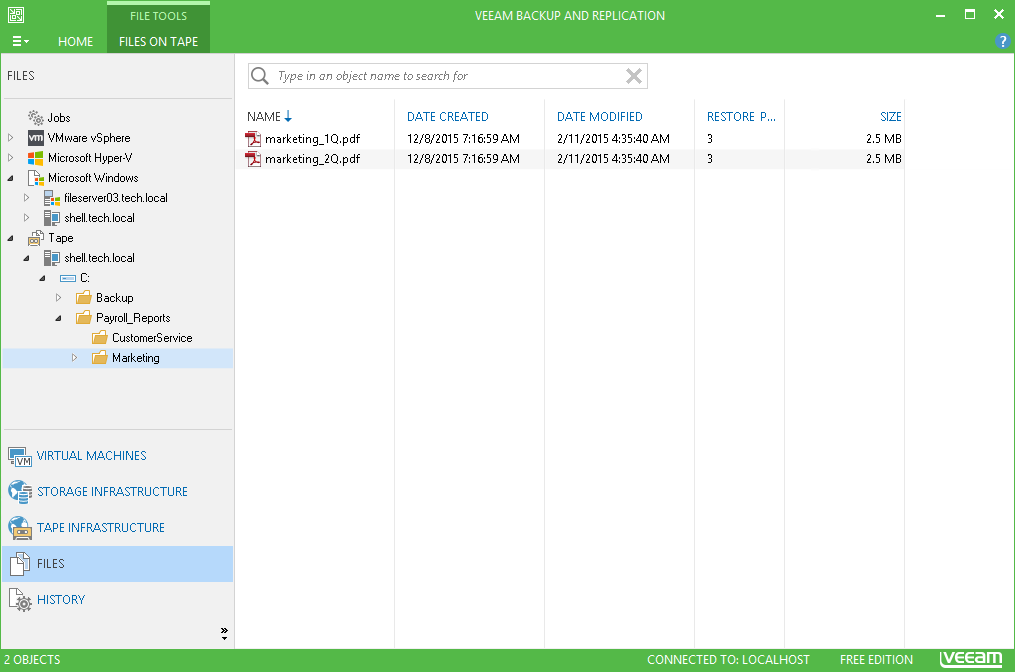The width and height of the screenshot is (1015, 672).
Task: Select the marketing_2Q.pdf file name
Action: point(312,159)
